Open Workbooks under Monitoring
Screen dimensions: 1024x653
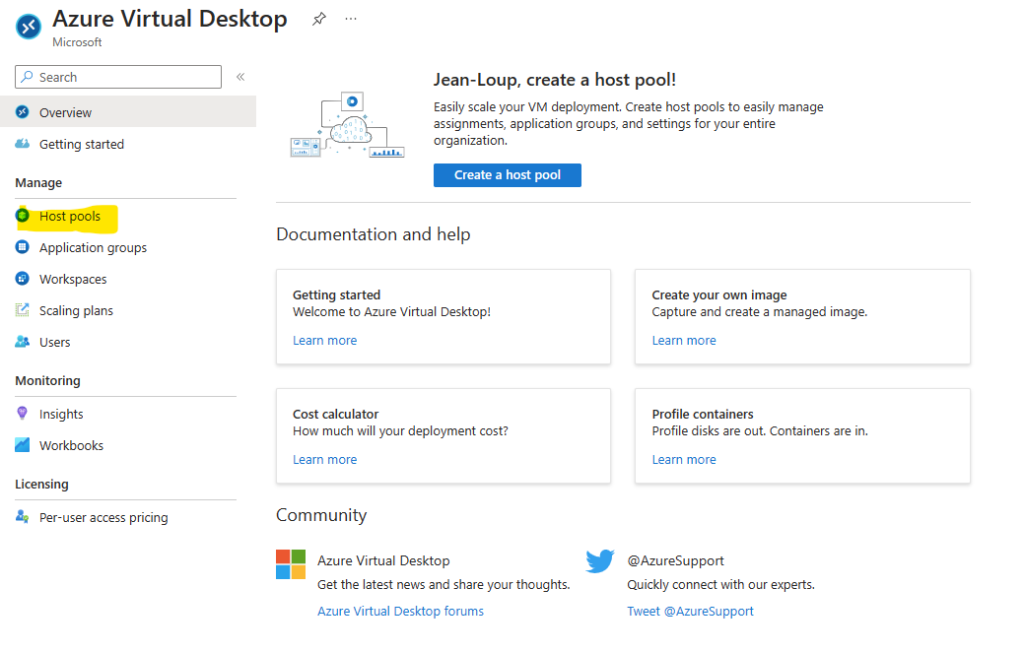tap(71, 445)
